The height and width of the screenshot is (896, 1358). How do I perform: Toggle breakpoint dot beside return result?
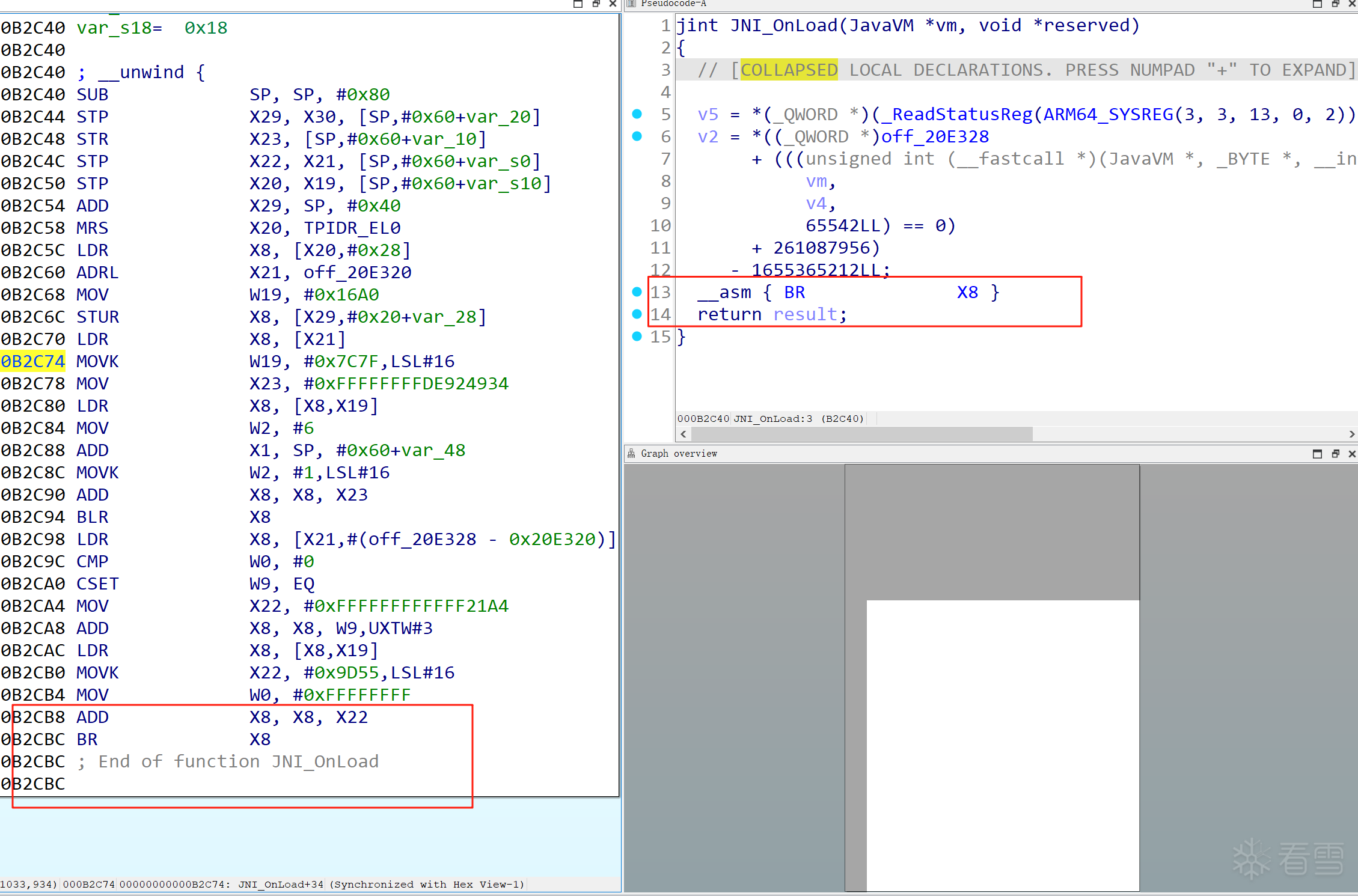point(637,314)
